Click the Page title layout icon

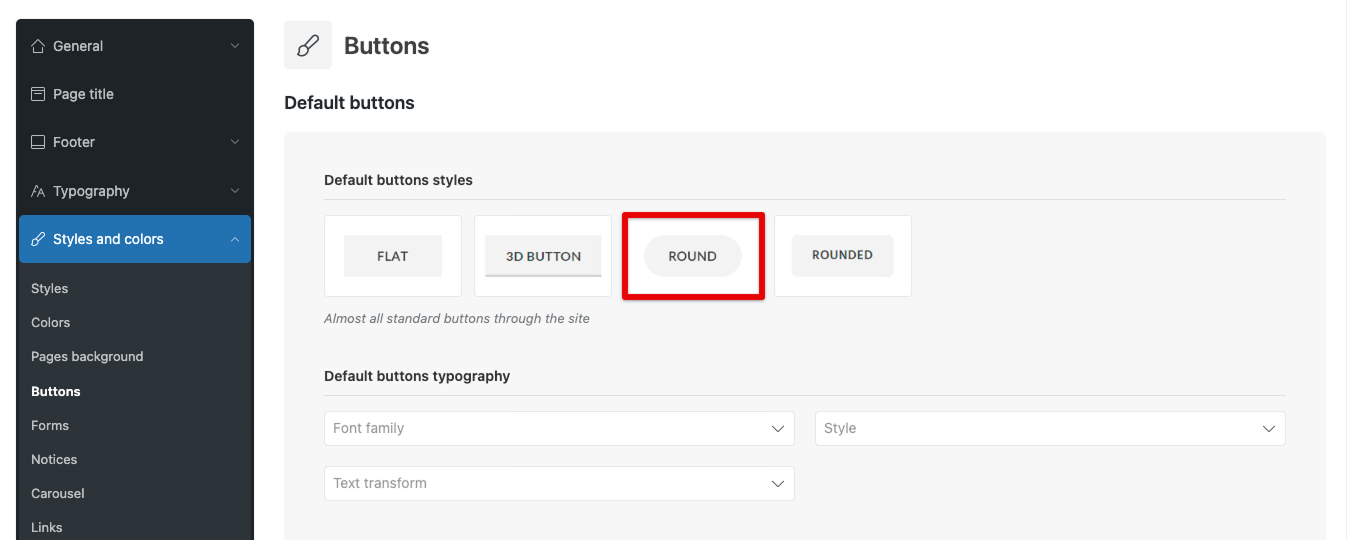[38, 94]
